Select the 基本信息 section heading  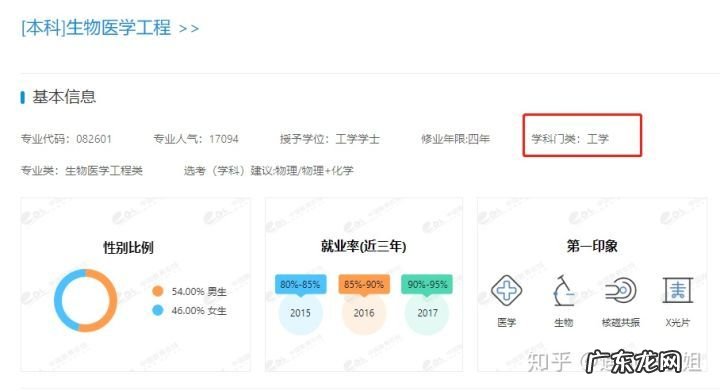64,97
